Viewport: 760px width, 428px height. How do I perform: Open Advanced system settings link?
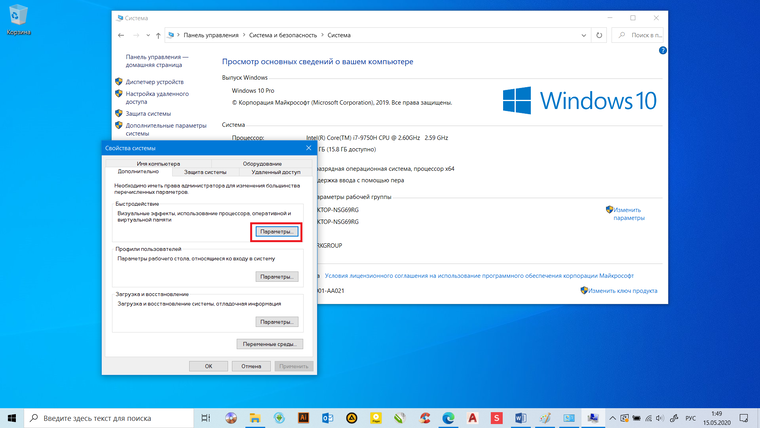point(166,129)
